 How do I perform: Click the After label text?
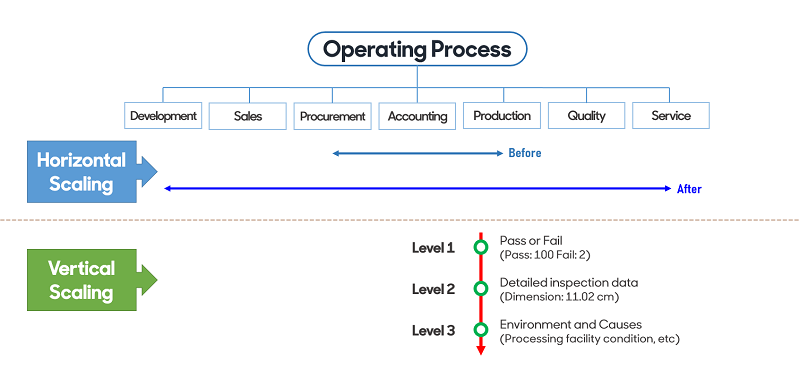tap(689, 189)
